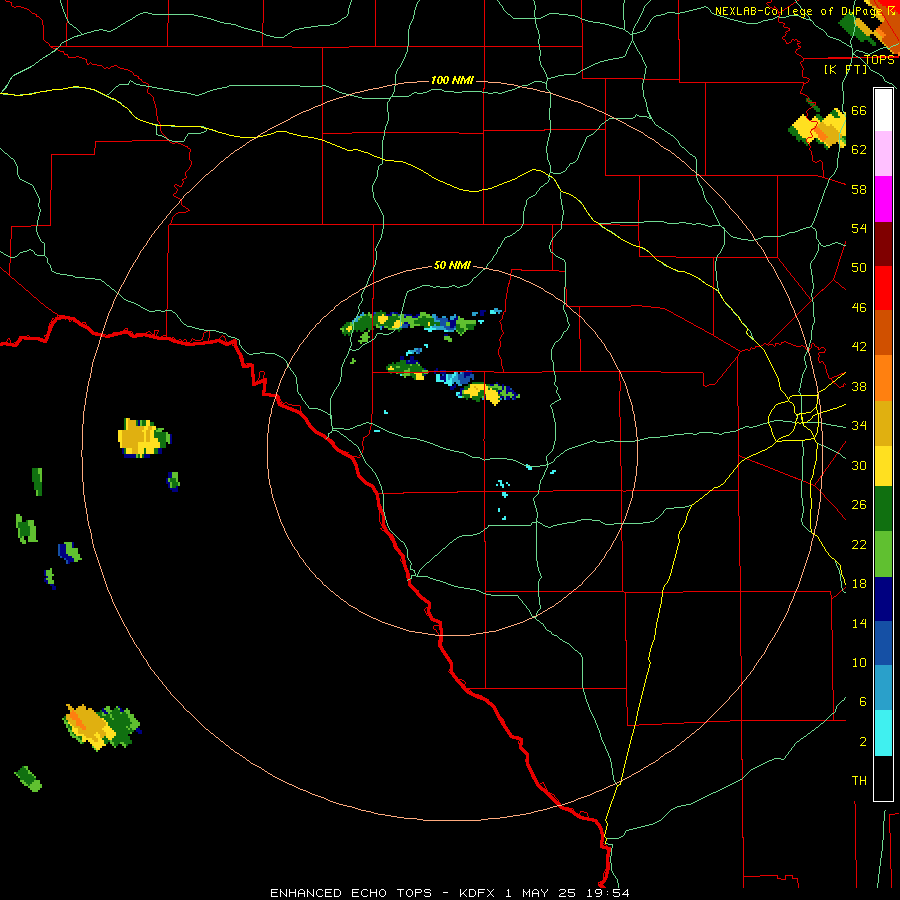Select the bright red legend swatch
This screenshot has height=900, width=900.
883,288
